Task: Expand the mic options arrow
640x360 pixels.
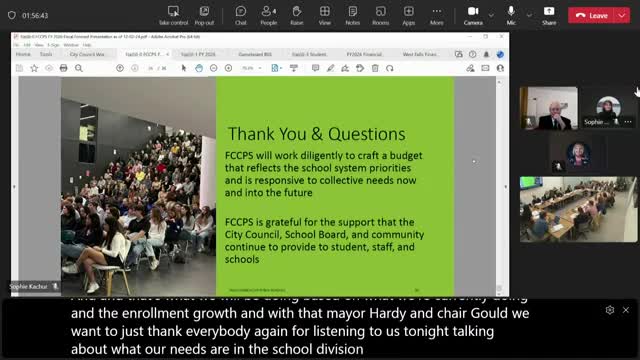Action: coord(529,16)
